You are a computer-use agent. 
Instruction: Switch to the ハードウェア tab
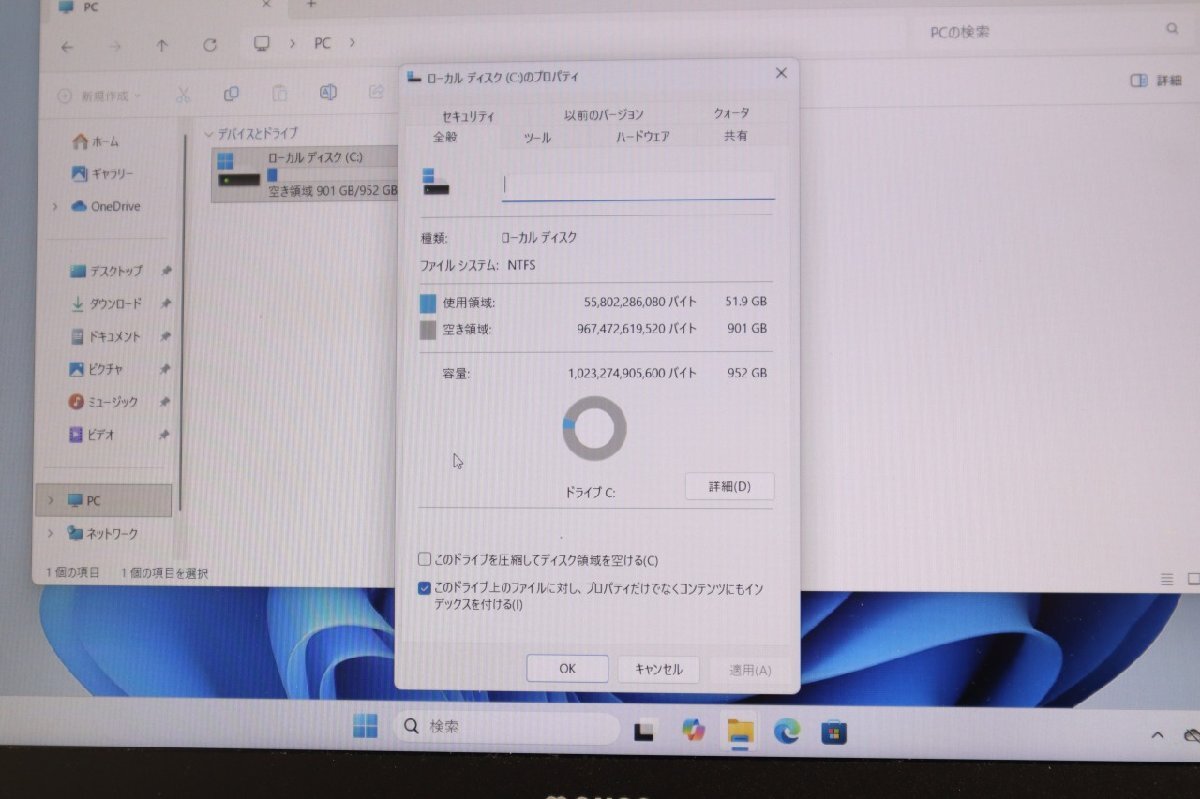click(x=641, y=135)
